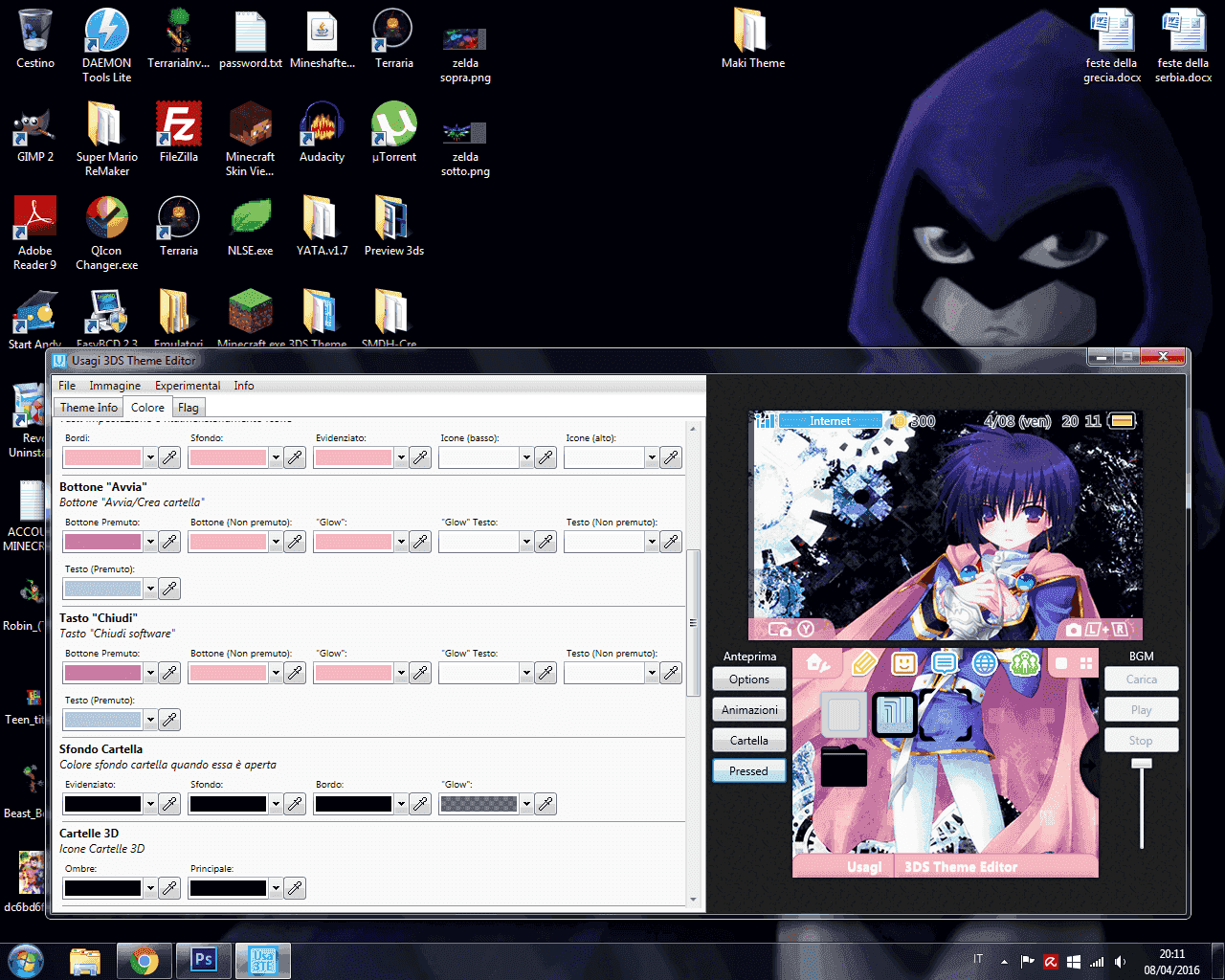Use the Testo (Premuto) eyedropper under Bottone "Avvia"
Viewport: 1225px width, 980px height.
(169, 589)
